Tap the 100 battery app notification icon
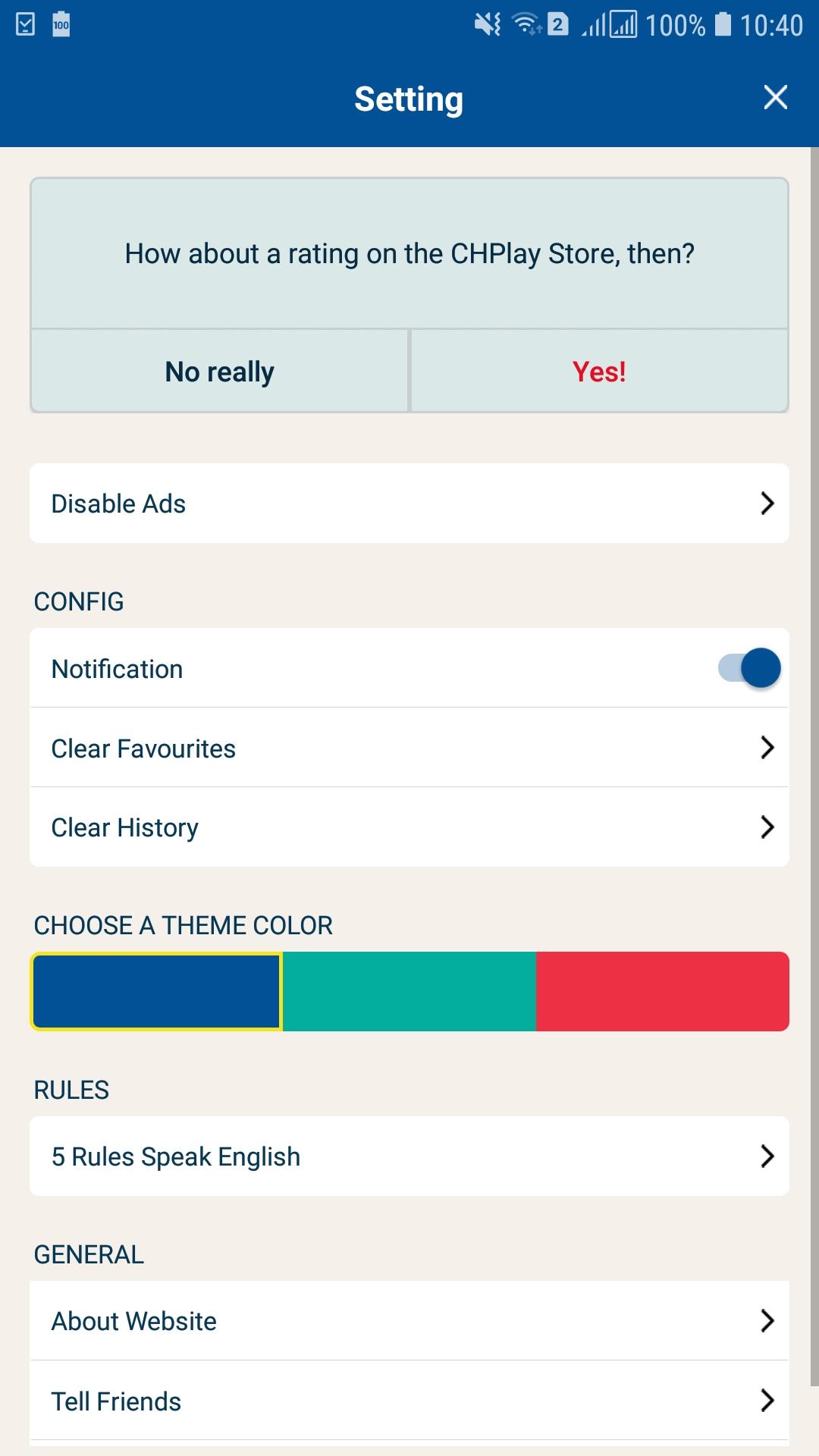 61,24
